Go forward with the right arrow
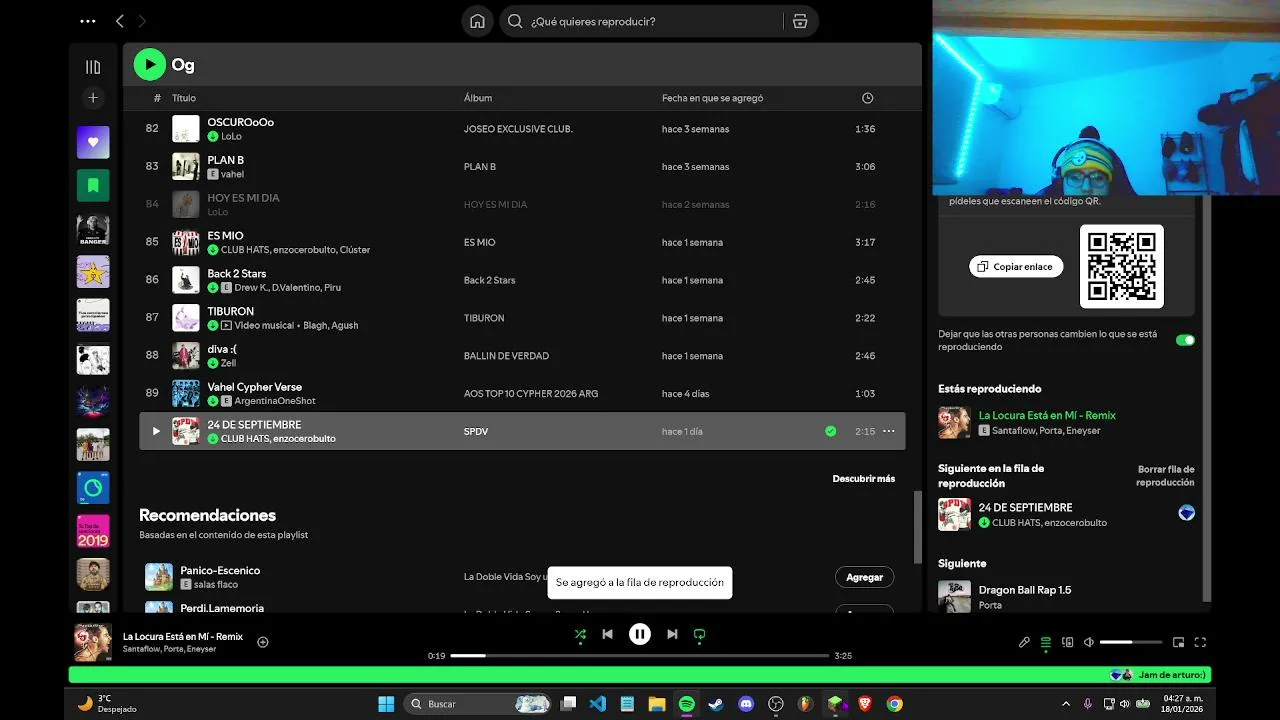 pyautogui.click(x=142, y=21)
